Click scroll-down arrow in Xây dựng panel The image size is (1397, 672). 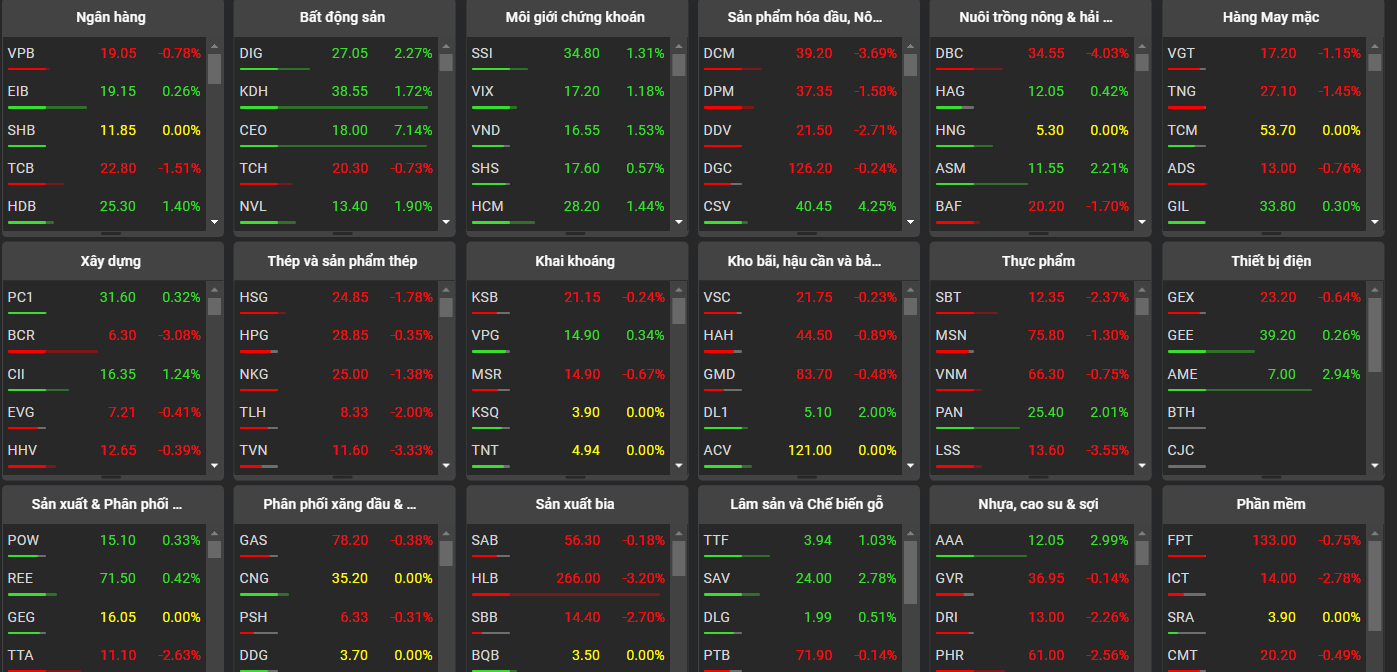tap(214, 464)
